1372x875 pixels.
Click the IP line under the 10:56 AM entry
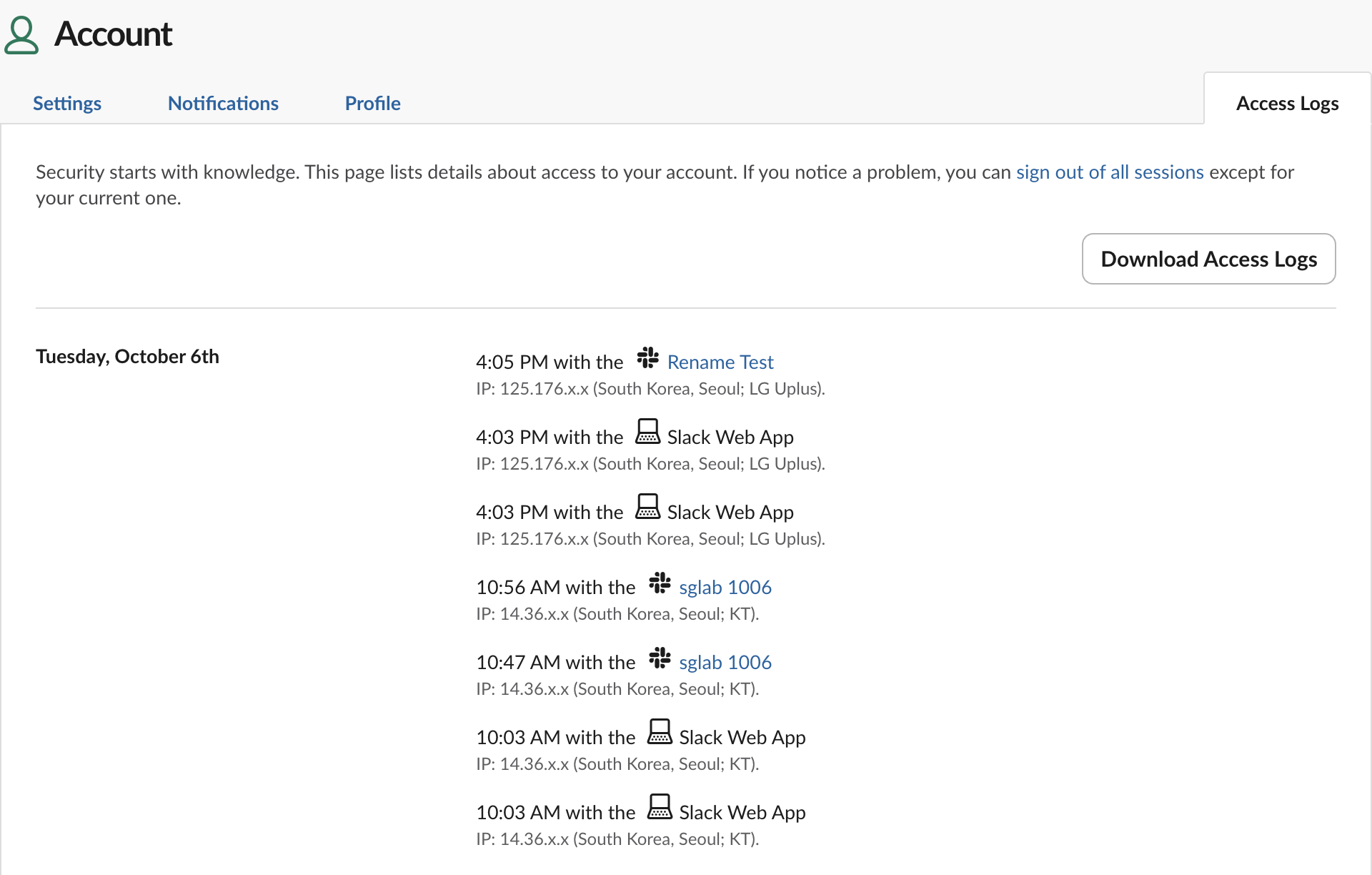(x=617, y=614)
